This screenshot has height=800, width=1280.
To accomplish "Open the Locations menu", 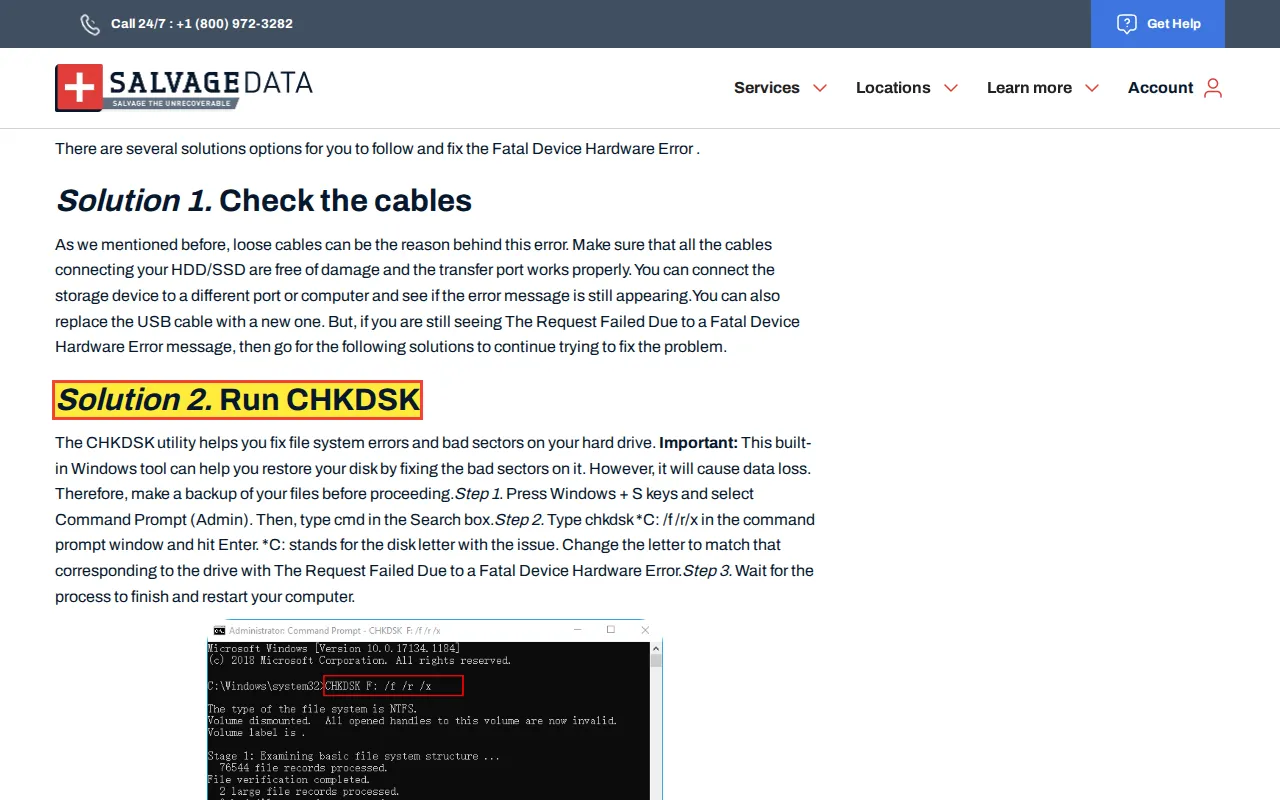I will point(893,88).
